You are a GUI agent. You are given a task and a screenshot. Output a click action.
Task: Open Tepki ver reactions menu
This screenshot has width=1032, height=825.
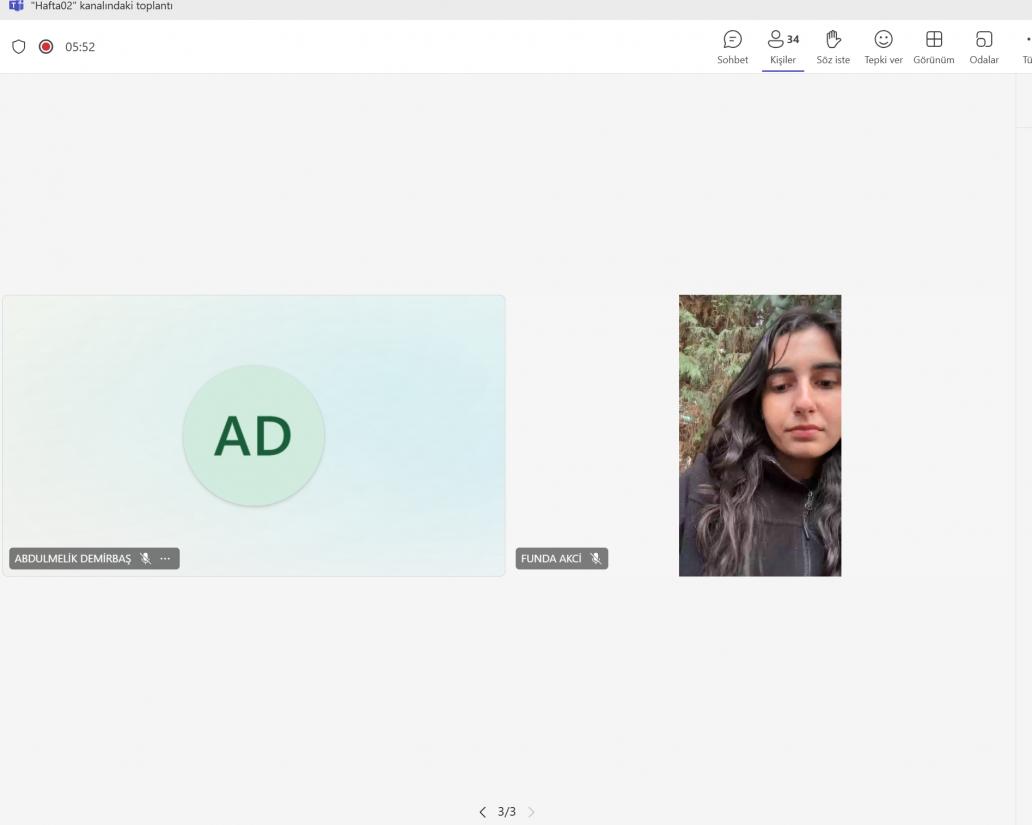pos(883,47)
